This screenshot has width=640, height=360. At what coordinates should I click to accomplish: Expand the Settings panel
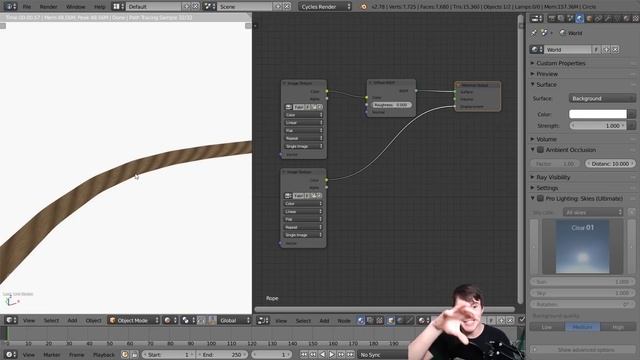pyautogui.click(x=547, y=188)
